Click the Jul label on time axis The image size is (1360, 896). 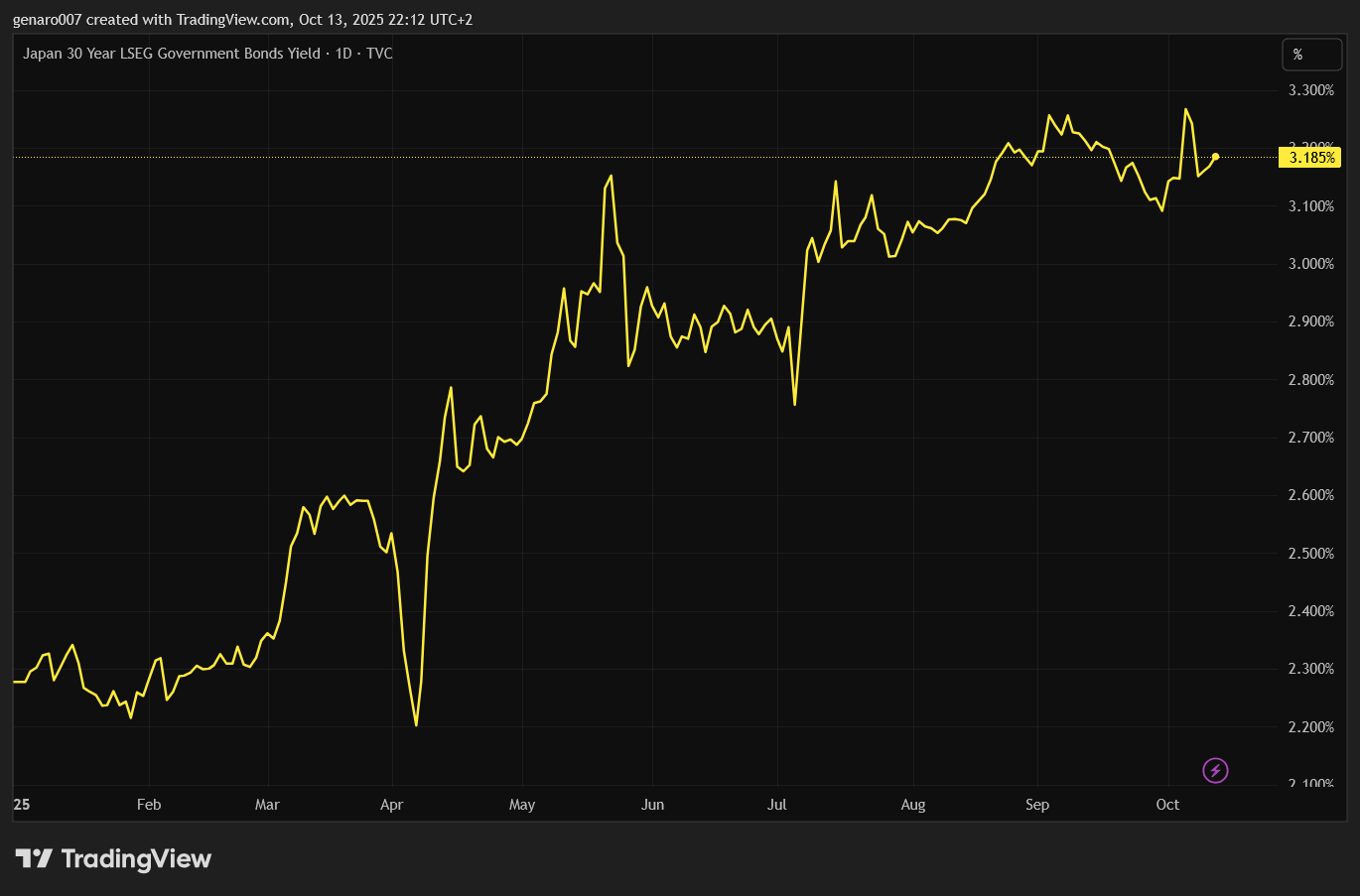coord(777,805)
